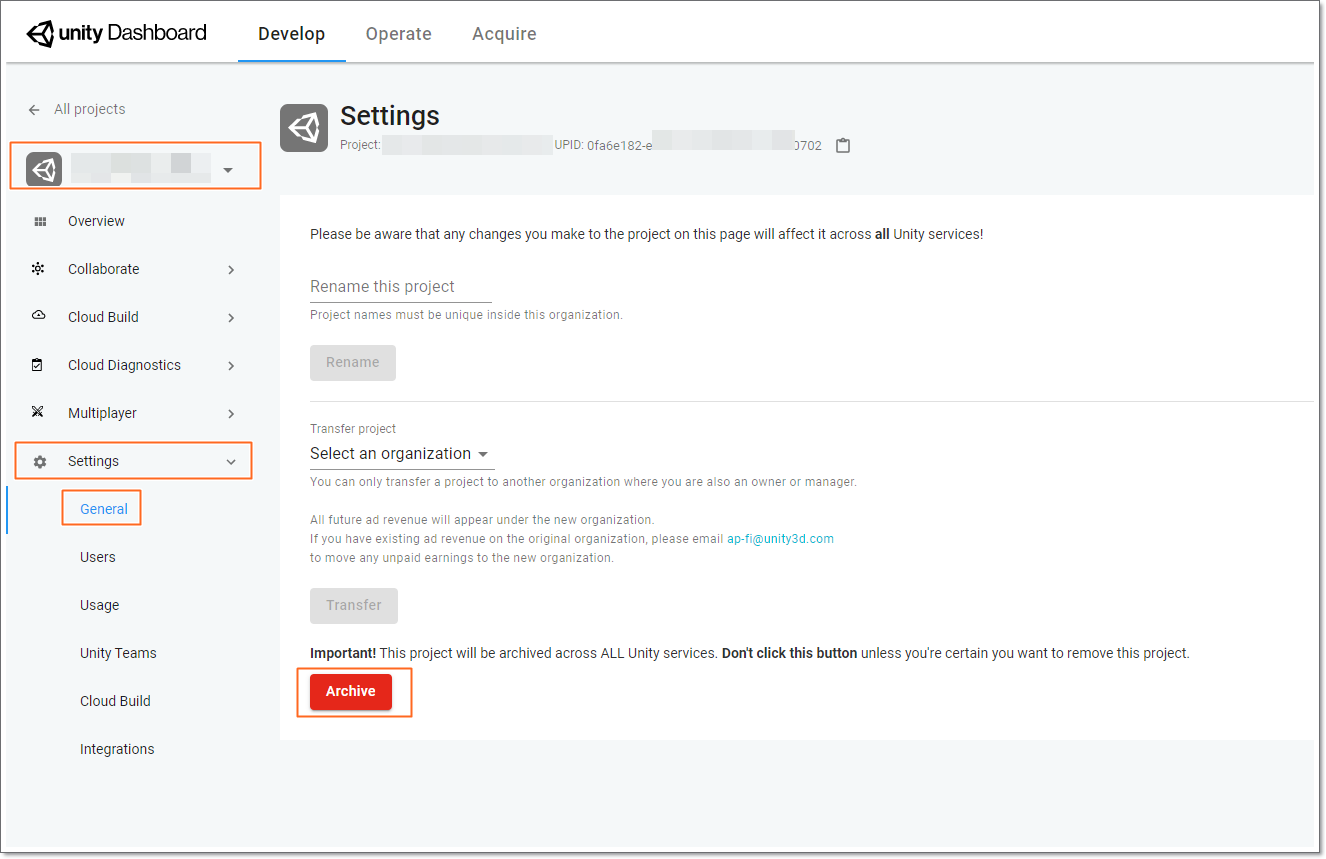Copy UPID with the clipboard icon

tap(843, 146)
